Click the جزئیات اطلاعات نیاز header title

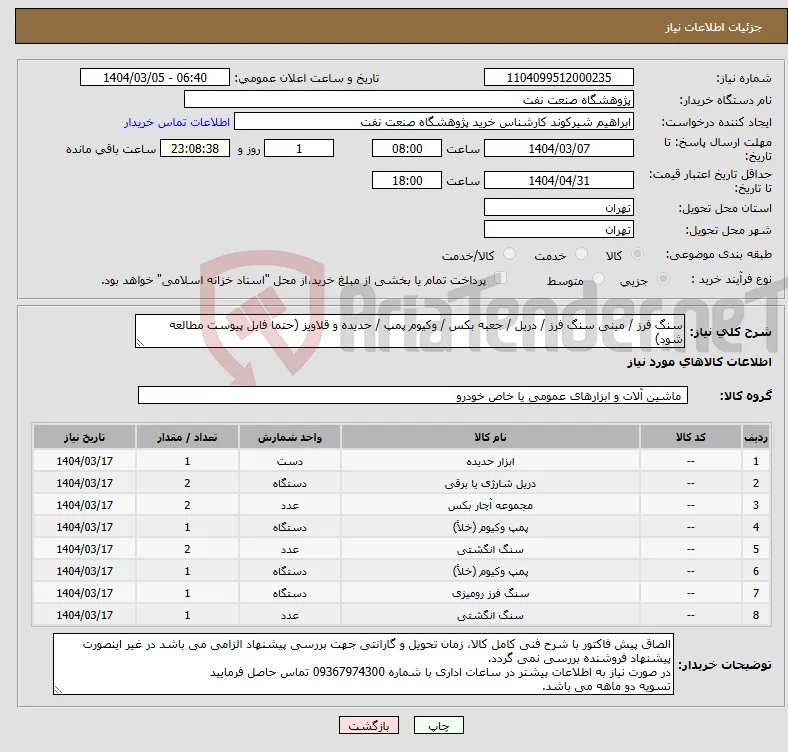(714, 27)
